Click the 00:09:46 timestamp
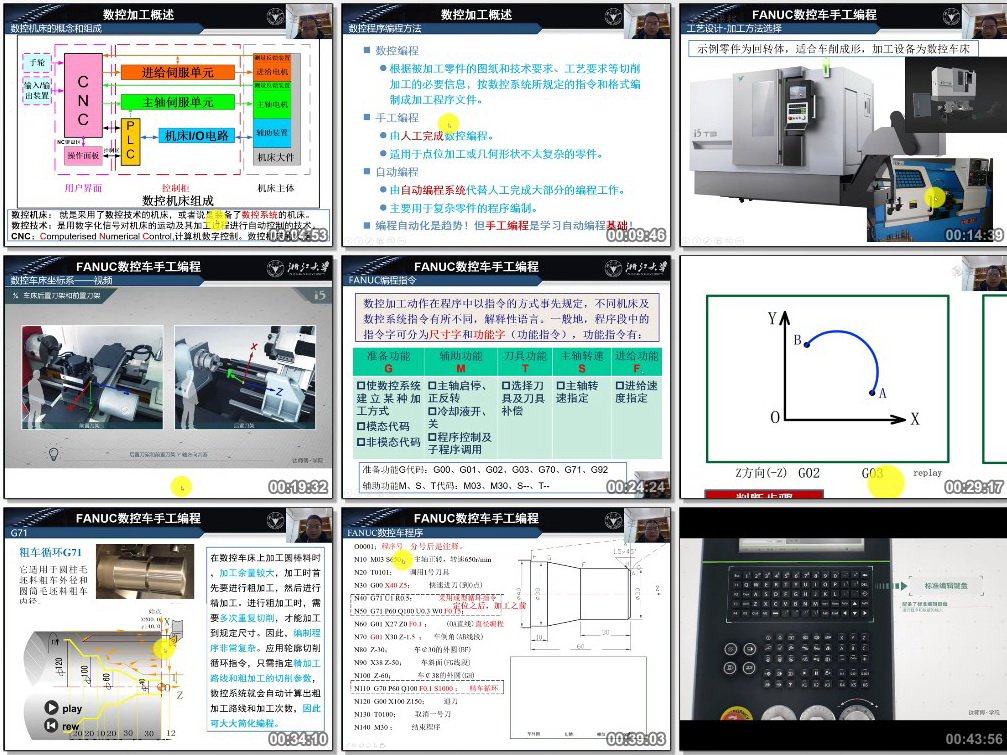Image resolution: width=1007 pixels, height=755 pixels. (x=636, y=235)
